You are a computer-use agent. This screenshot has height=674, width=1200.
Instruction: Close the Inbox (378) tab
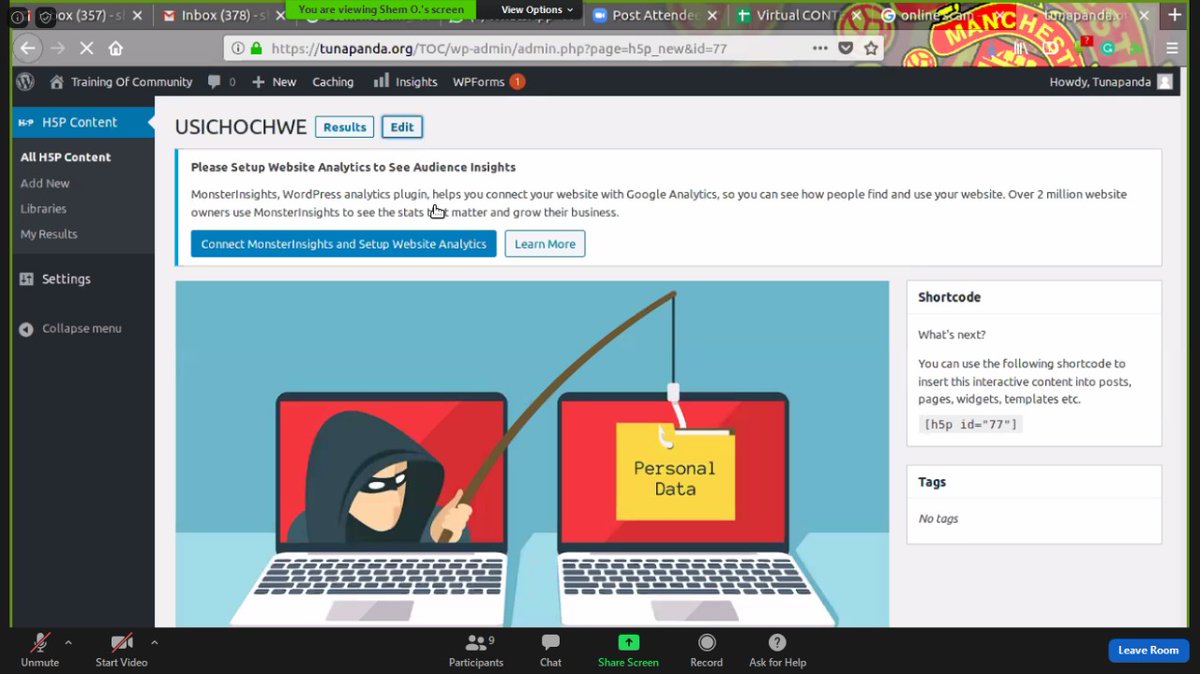(283, 15)
